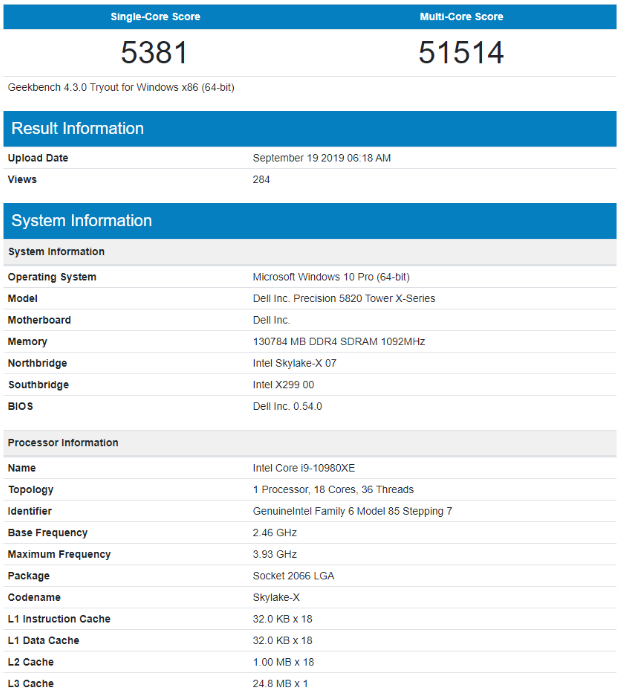622x694 pixels.
Task: Click the Memory label
Action: click(27, 342)
